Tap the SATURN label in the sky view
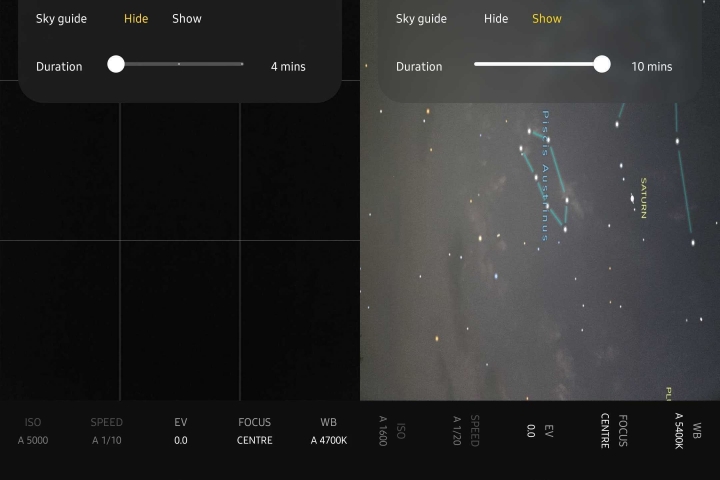 pyautogui.click(x=644, y=198)
